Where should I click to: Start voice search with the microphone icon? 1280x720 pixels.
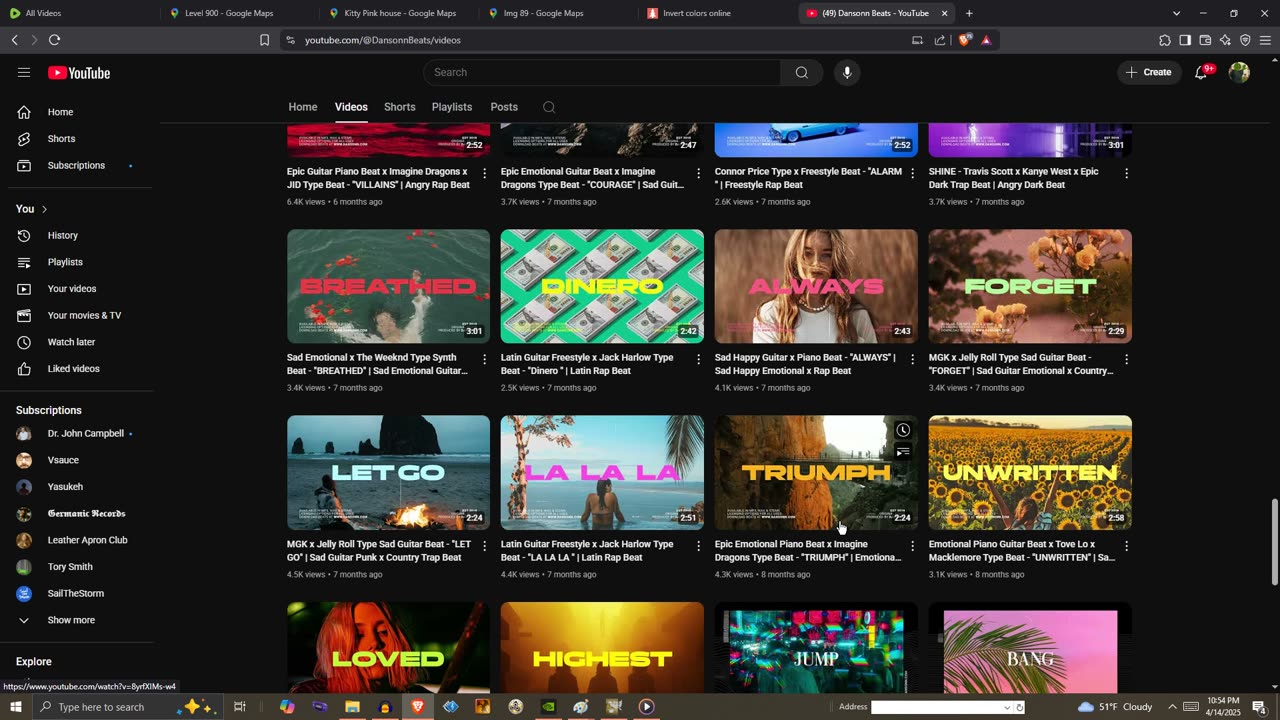[x=847, y=72]
